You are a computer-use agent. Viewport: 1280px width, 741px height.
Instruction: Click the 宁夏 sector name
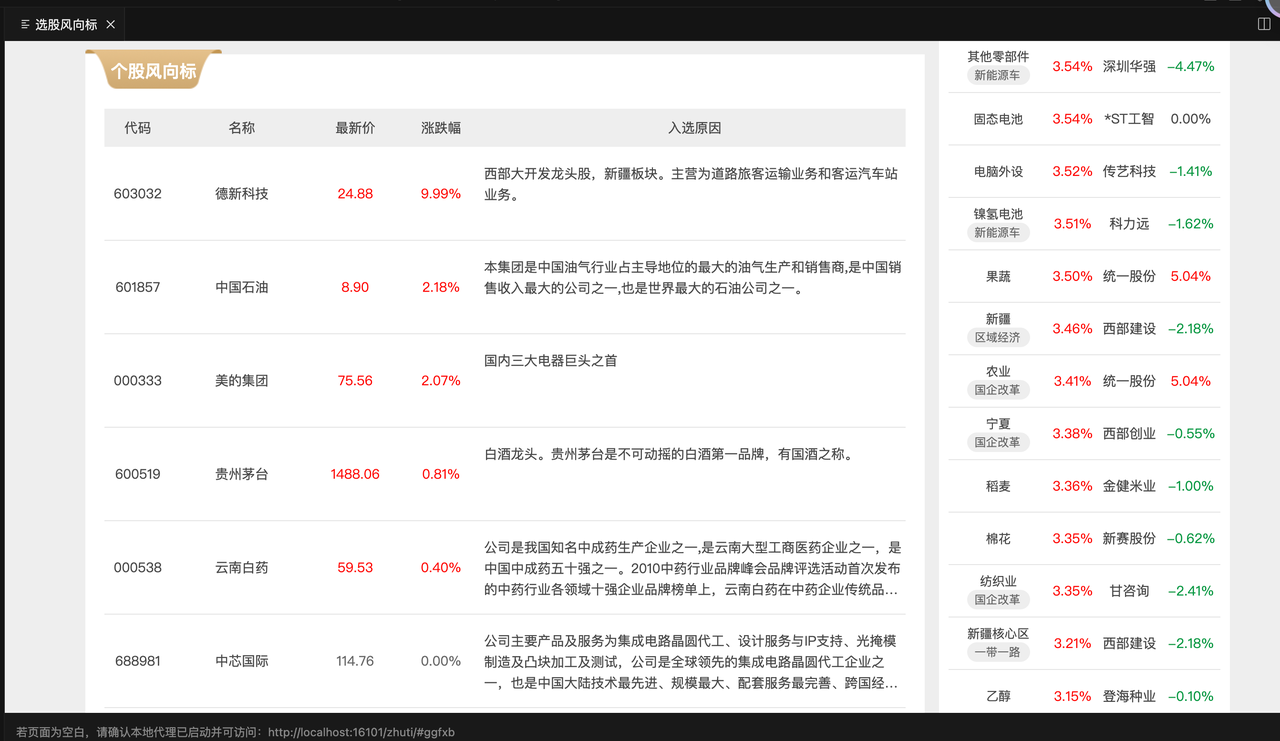(x=998, y=424)
